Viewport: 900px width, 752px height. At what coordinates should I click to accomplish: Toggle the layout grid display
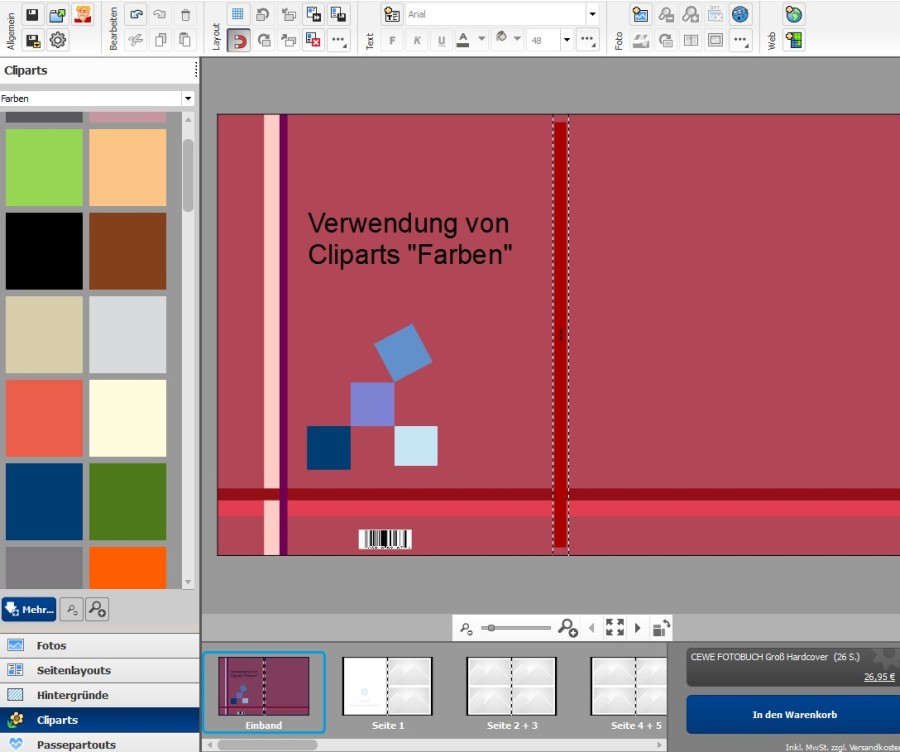(239, 15)
